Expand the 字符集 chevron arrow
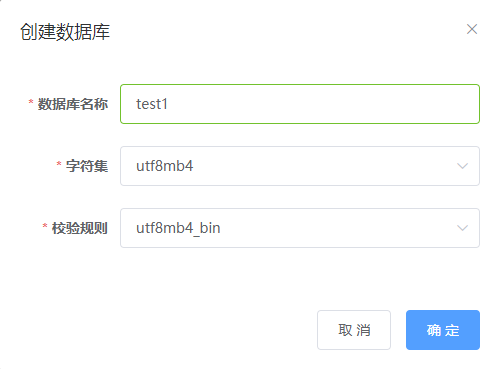498x369 pixels. coord(462,166)
